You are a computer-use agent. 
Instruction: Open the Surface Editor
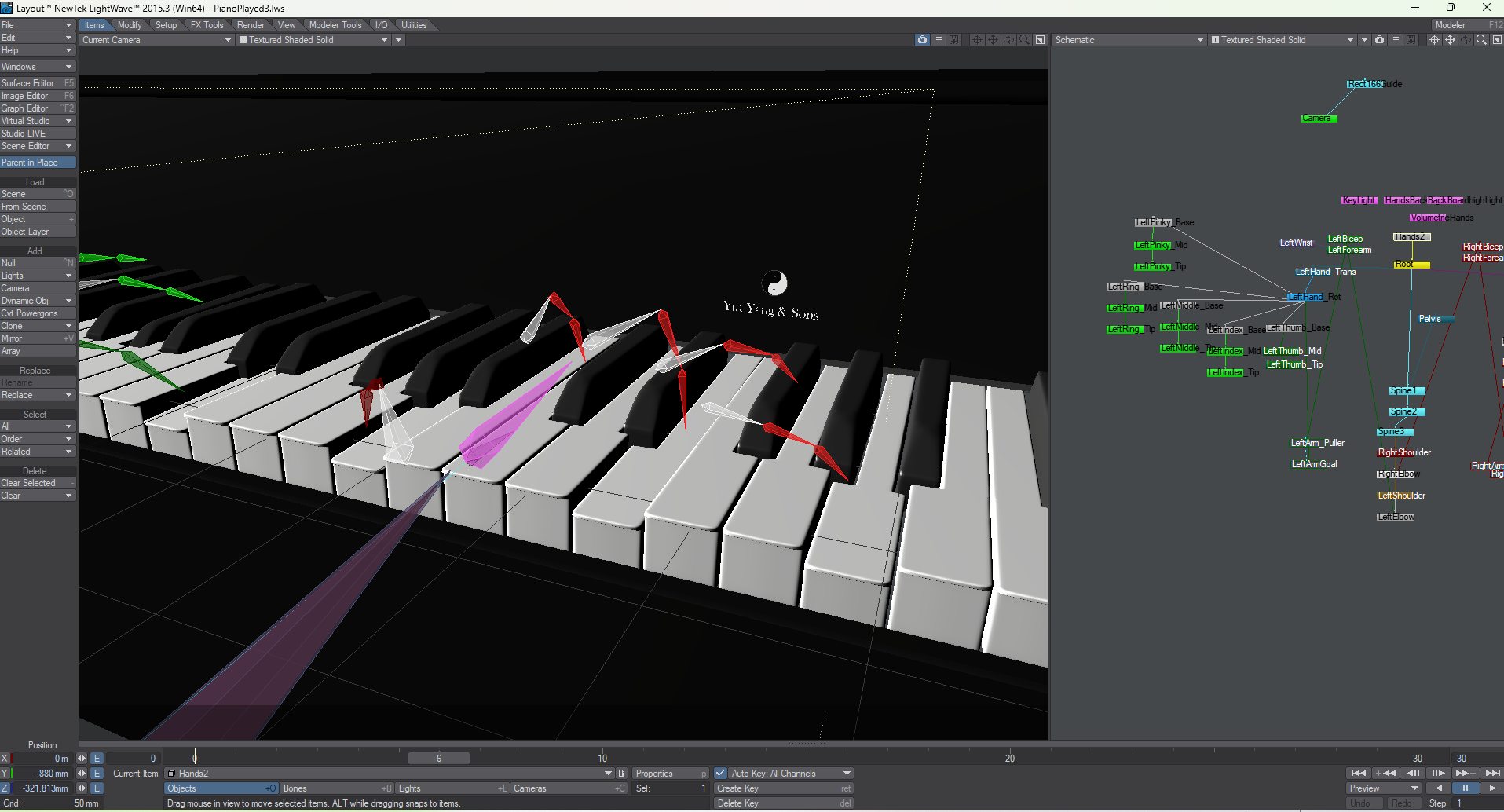pyautogui.click(x=38, y=83)
